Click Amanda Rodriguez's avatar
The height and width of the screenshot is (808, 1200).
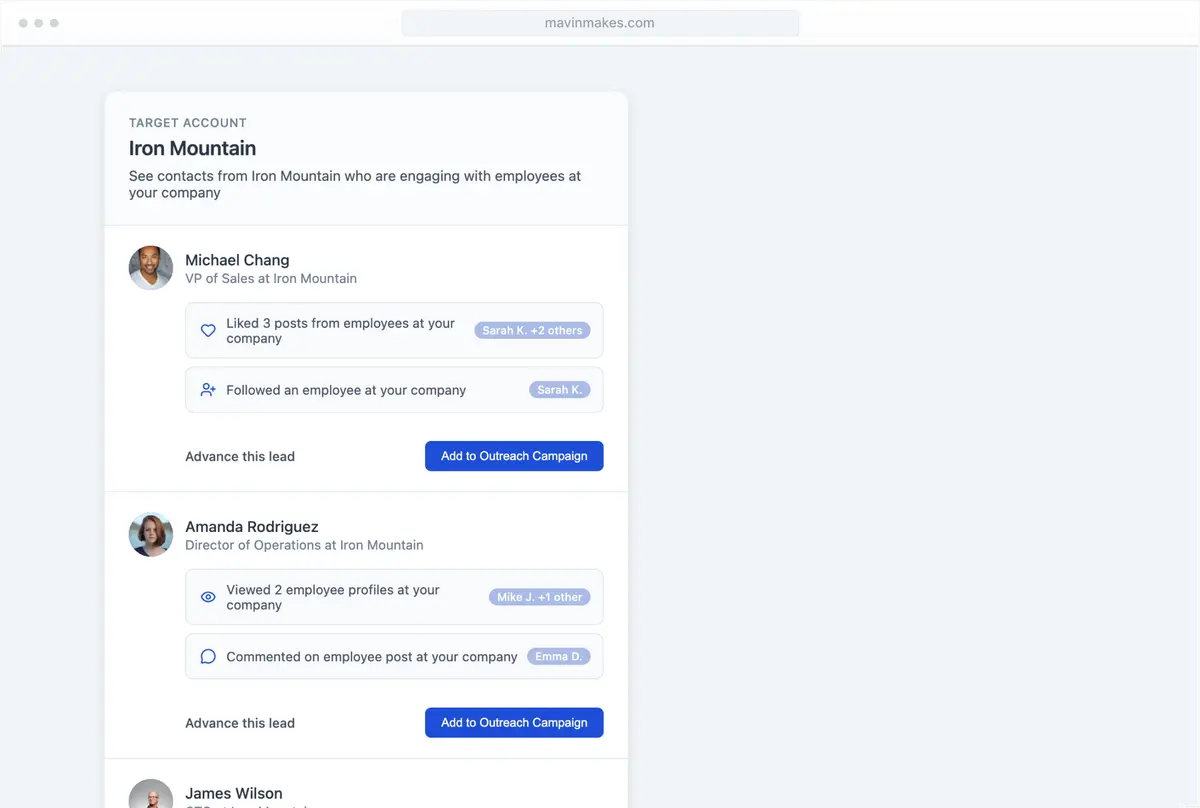point(151,535)
